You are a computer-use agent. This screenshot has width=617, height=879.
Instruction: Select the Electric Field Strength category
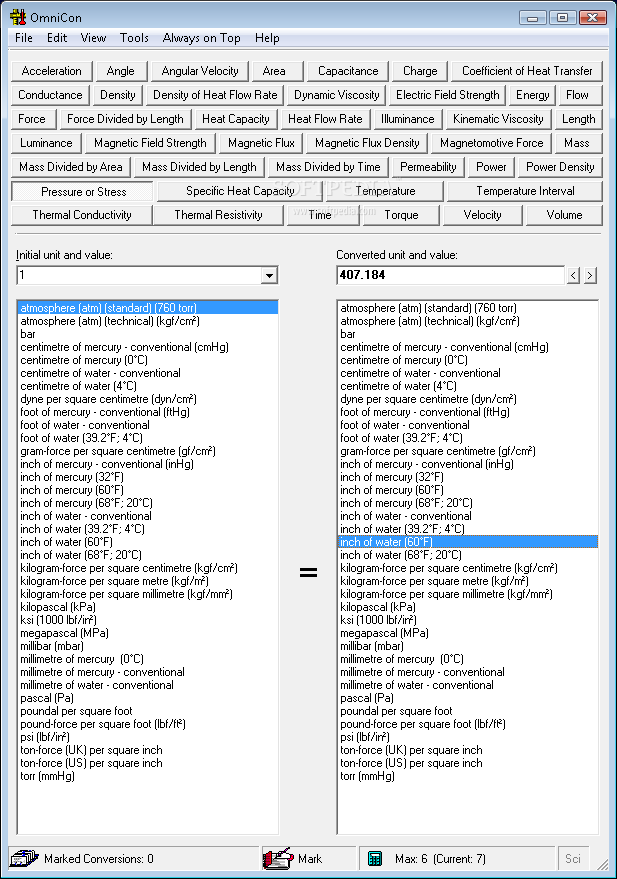coord(447,95)
